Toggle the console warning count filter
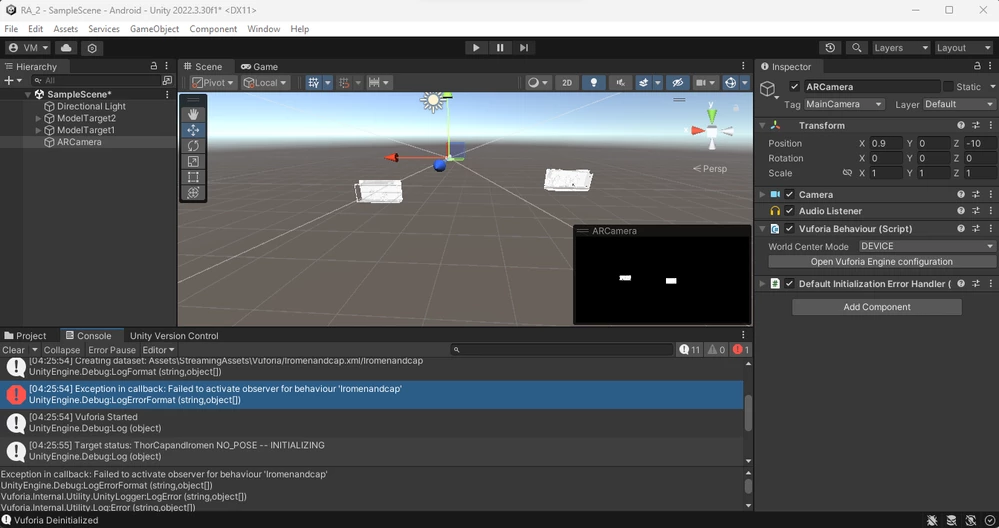The width and height of the screenshot is (999, 528). tap(717, 350)
